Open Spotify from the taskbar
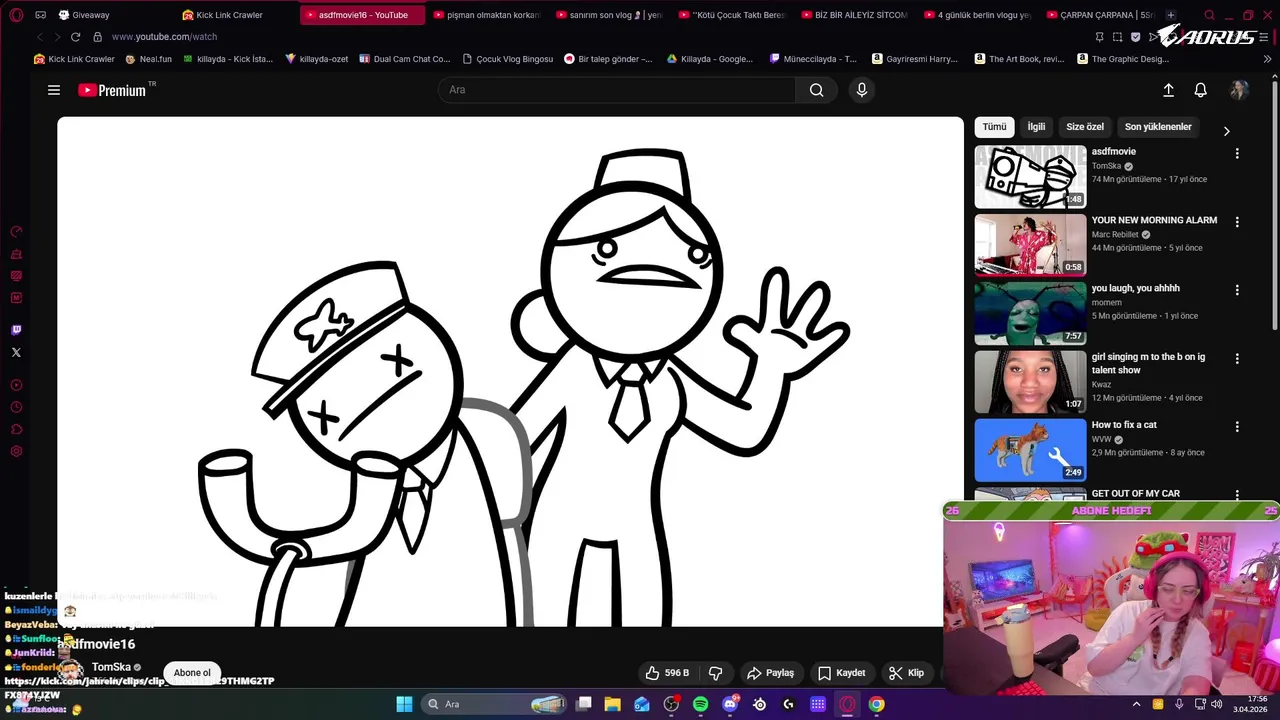The width and height of the screenshot is (1280, 720). tap(700, 704)
